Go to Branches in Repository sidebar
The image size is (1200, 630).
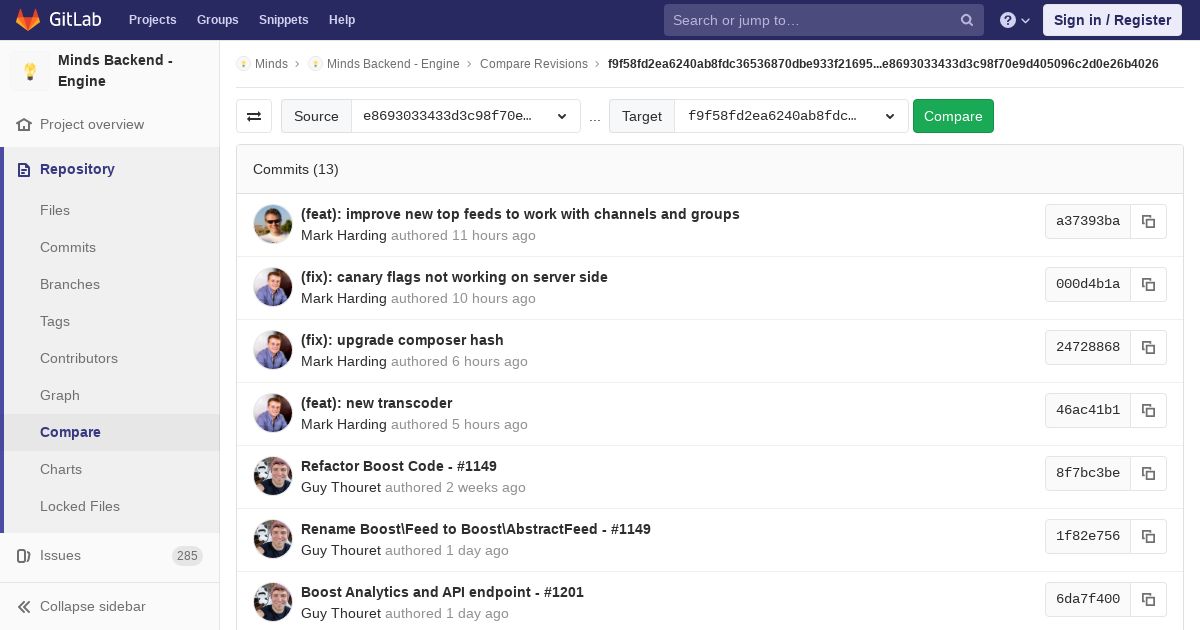(x=70, y=284)
